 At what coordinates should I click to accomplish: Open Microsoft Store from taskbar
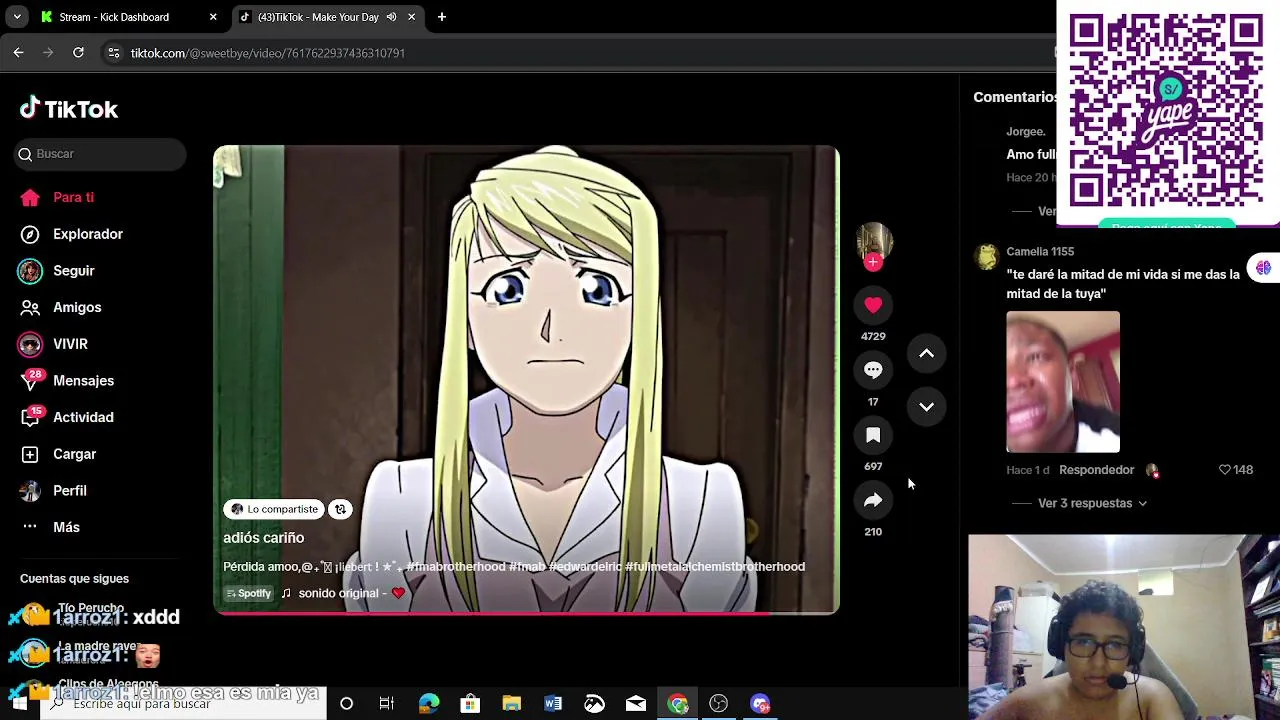click(470, 704)
